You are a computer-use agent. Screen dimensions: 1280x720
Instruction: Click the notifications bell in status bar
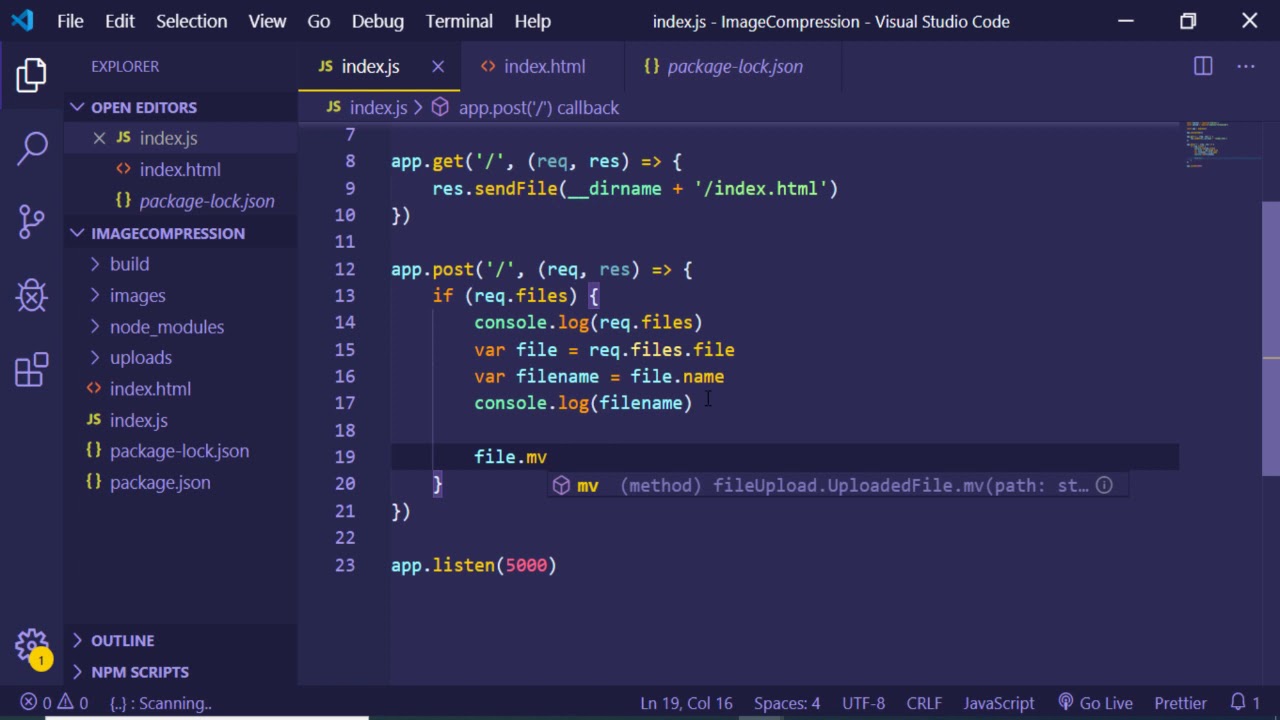point(1238,703)
